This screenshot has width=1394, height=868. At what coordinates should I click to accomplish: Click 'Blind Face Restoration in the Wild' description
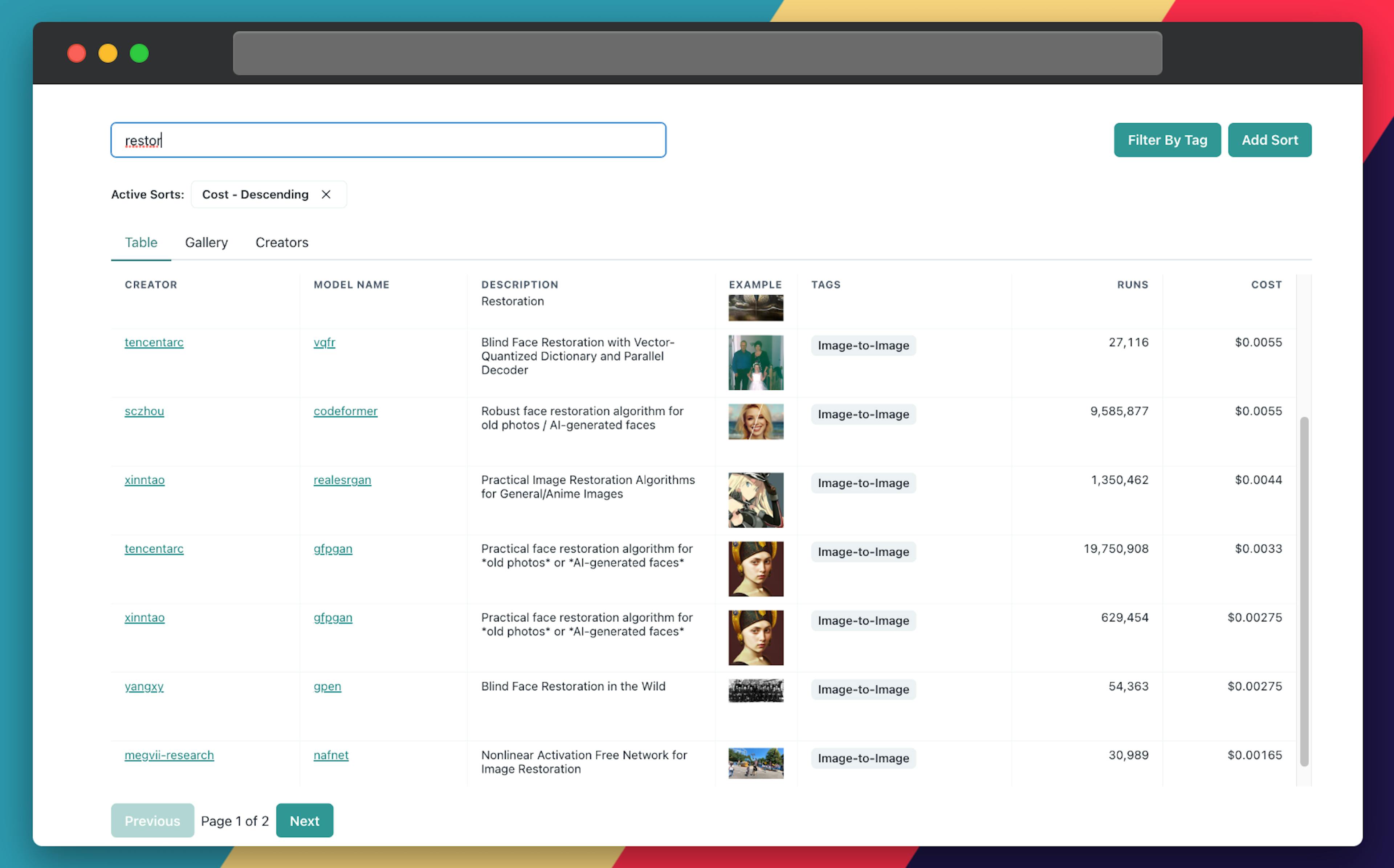pyautogui.click(x=573, y=687)
